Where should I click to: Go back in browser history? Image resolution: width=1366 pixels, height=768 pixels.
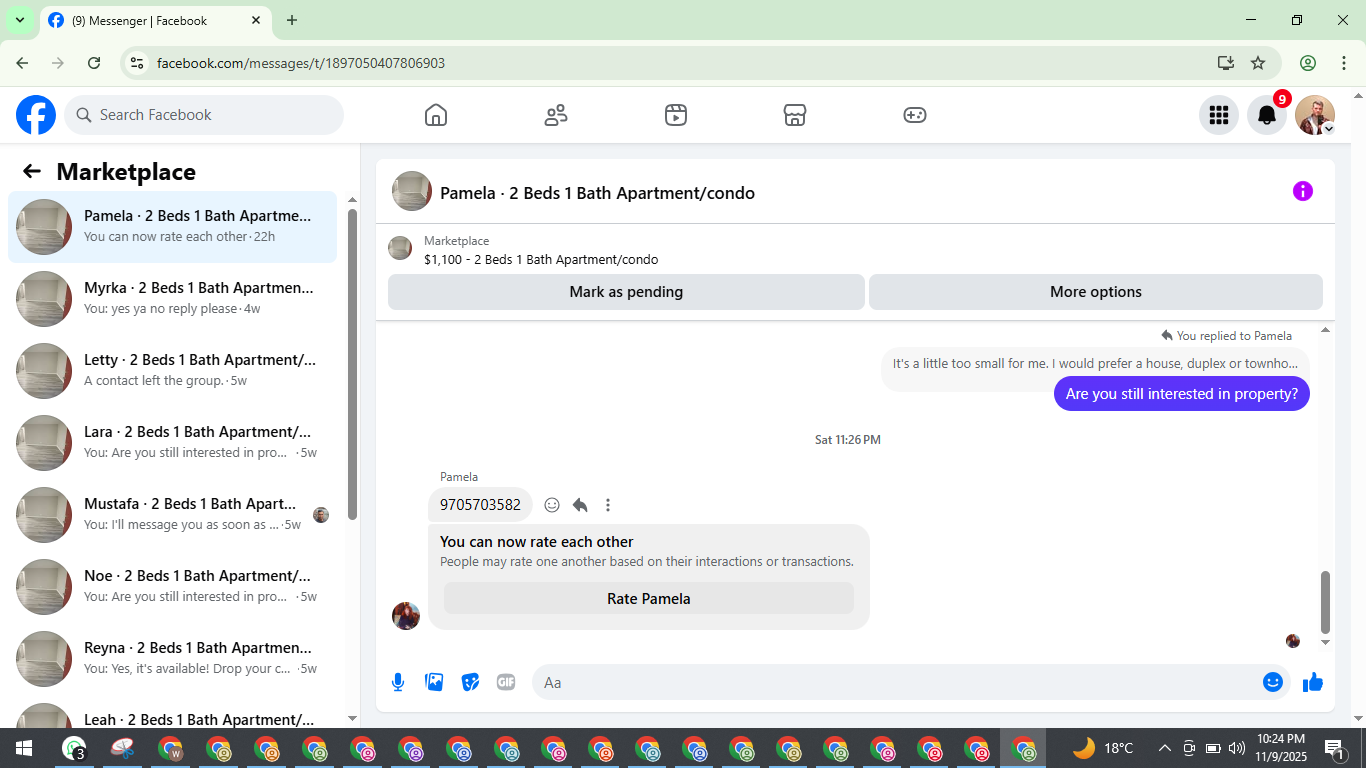pos(22,63)
